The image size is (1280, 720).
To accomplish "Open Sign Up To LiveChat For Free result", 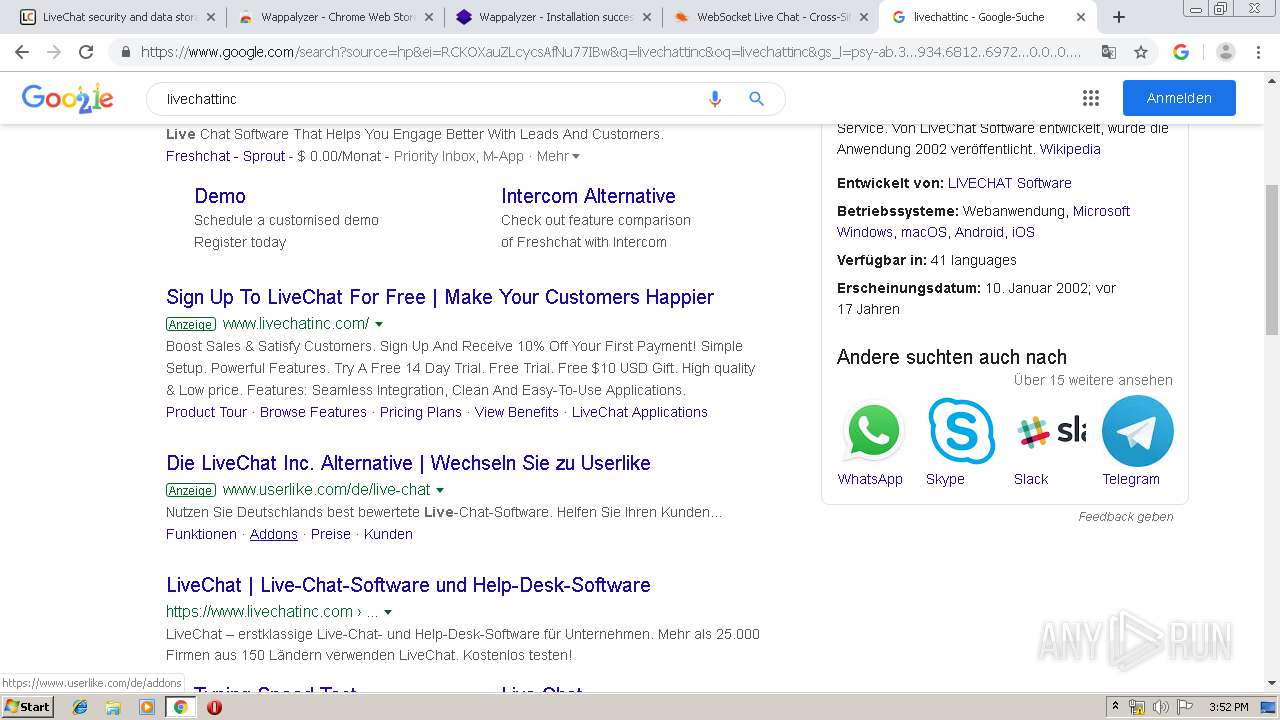I will [x=440, y=297].
